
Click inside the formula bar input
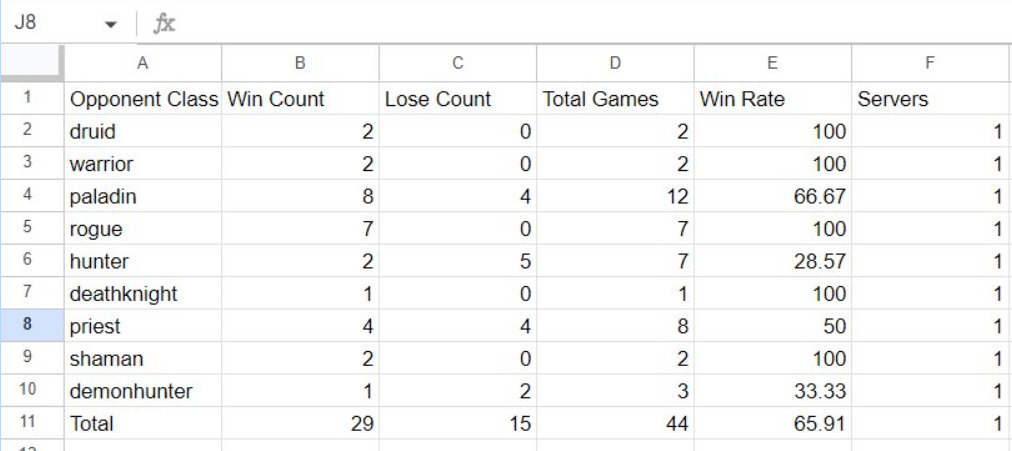tap(594, 24)
